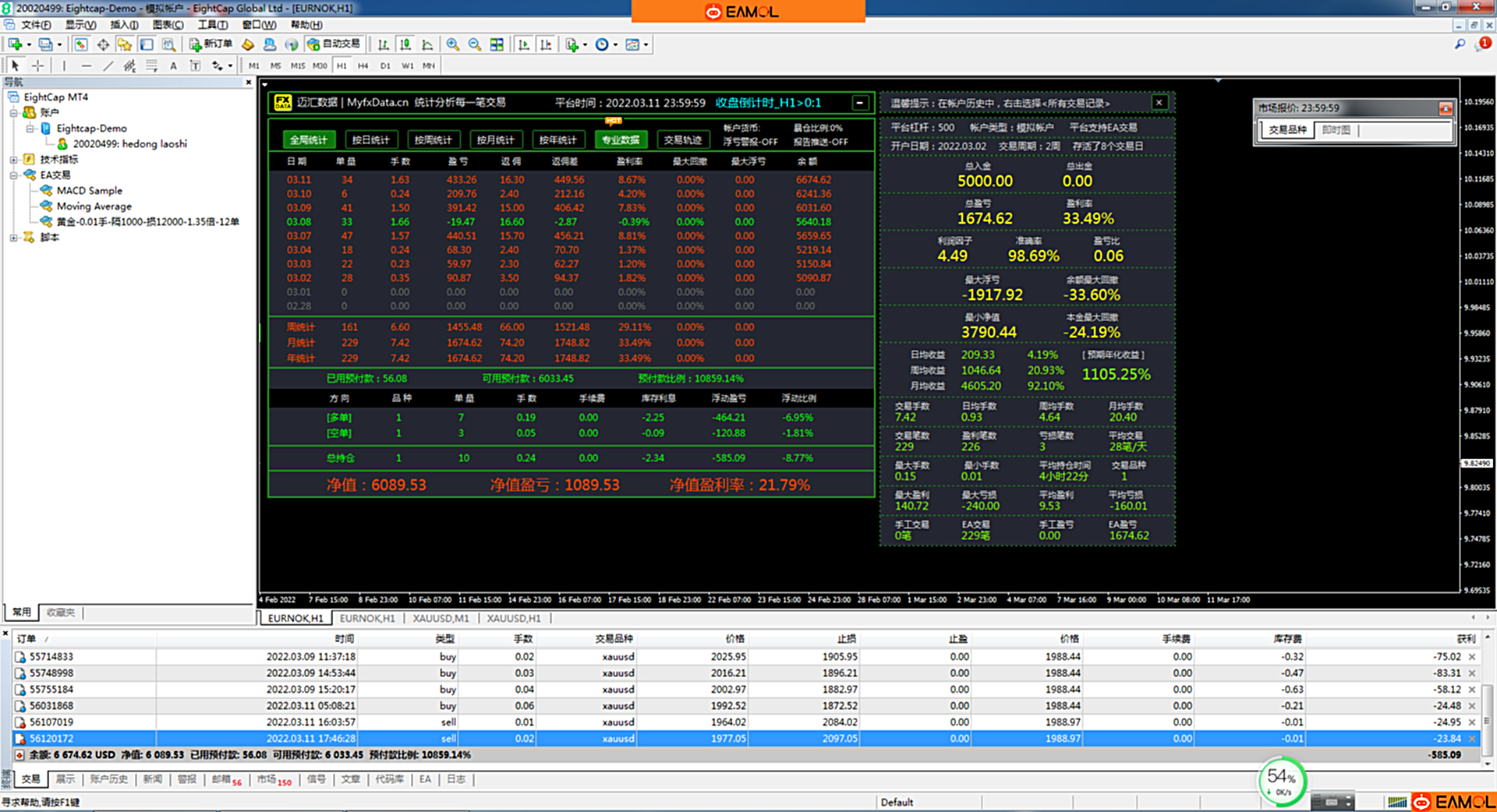Click the 按日统计 statistics button
Image resolution: width=1497 pixels, height=812 pixels.
(370, 140)
